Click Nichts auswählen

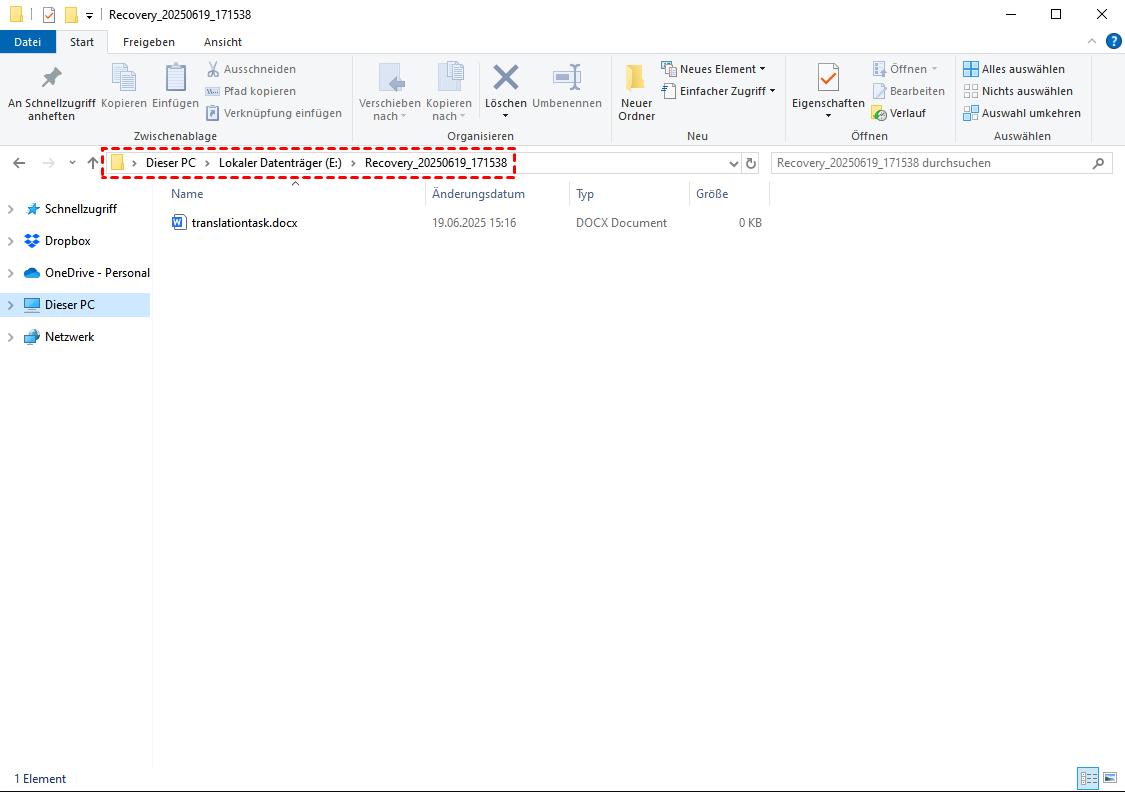[1018, 91]
